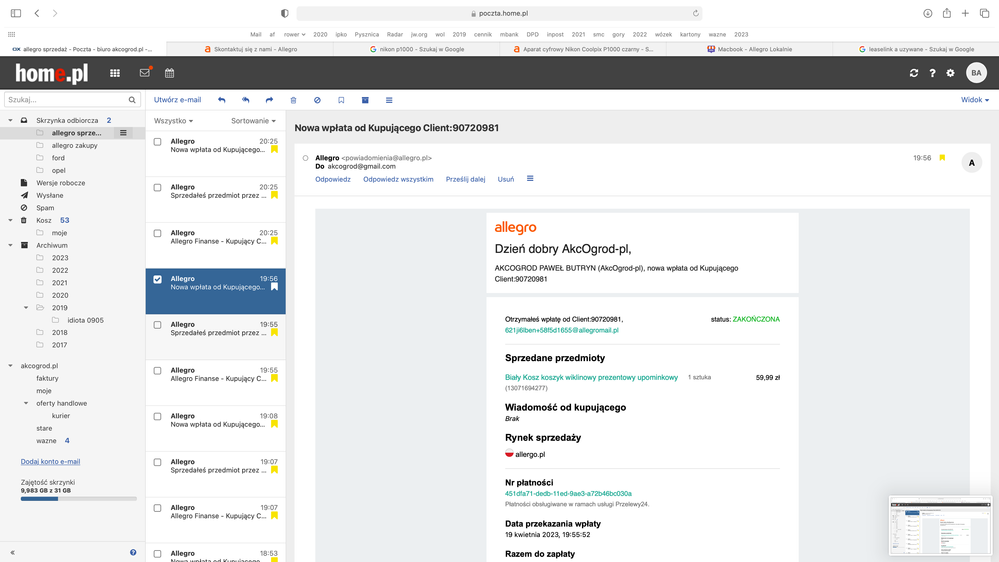This screenshot has height=562, width=999.
Task: Click the forward arrow icon in the mail toolbar
Action: [x=269, y=100]
